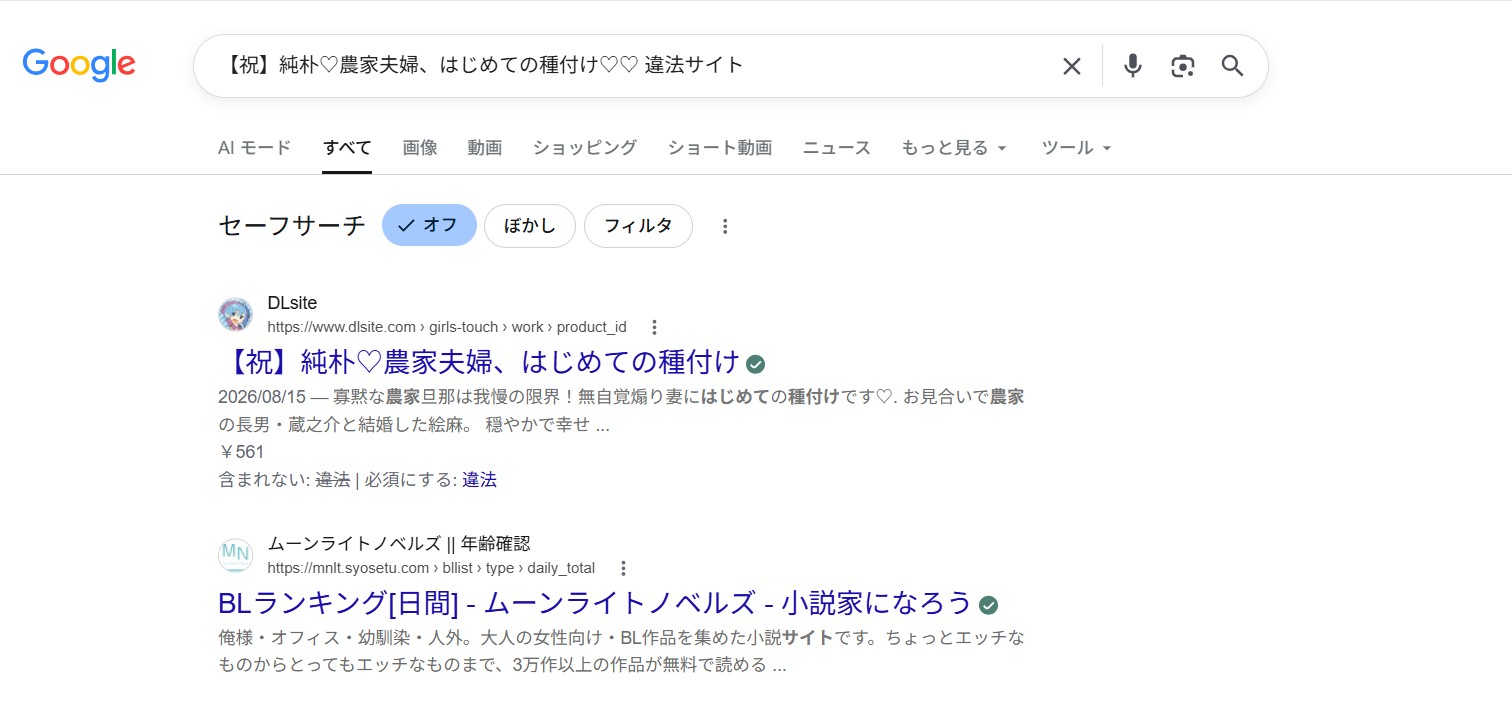Viewport: 1512px width, 707px height.
Task: Switch to 動画 tab
Action: (485, 148)
